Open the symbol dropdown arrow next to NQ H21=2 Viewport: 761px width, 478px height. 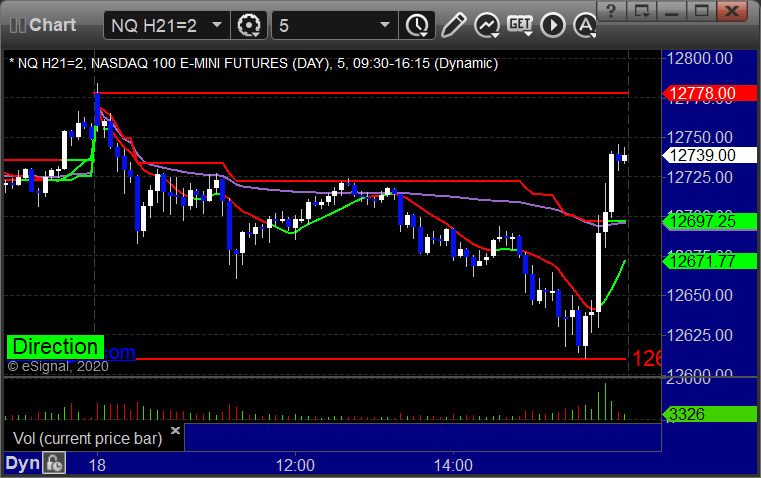pyautogui.click(x=217, y=25)
